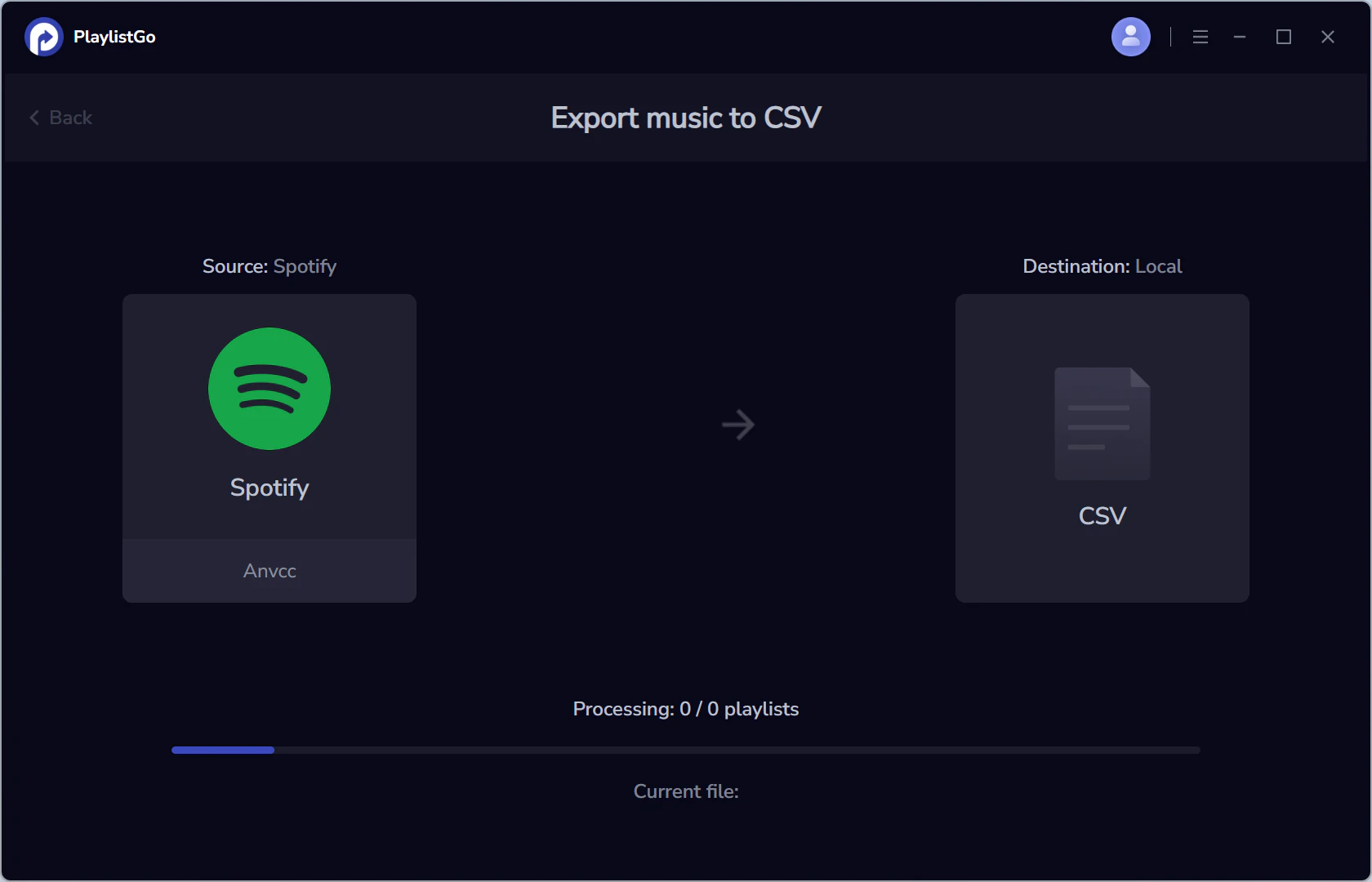Click the back chevron arrow icon

pos(33,117)
